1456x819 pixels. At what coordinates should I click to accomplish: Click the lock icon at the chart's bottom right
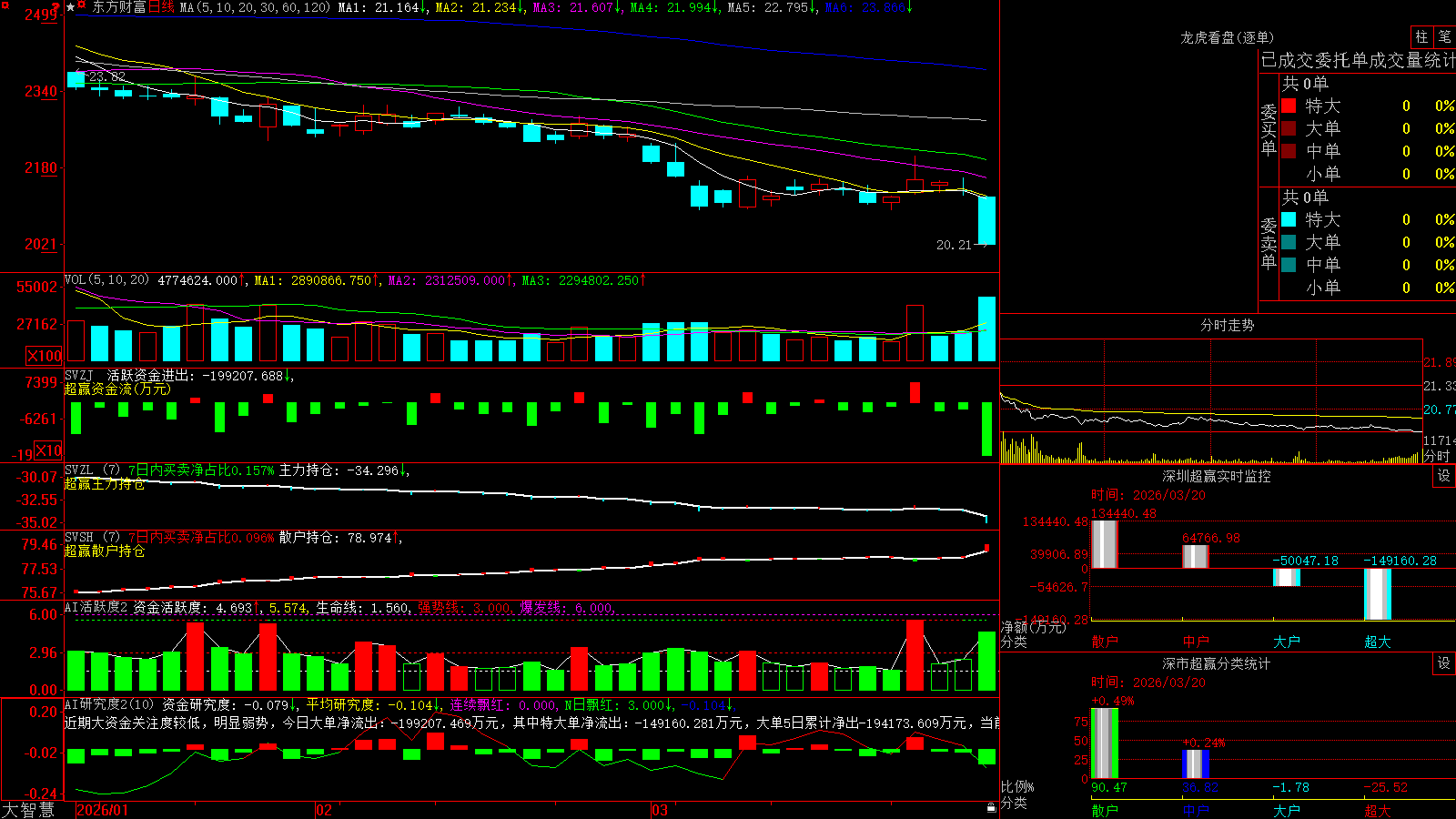click(x=992, y=808)
